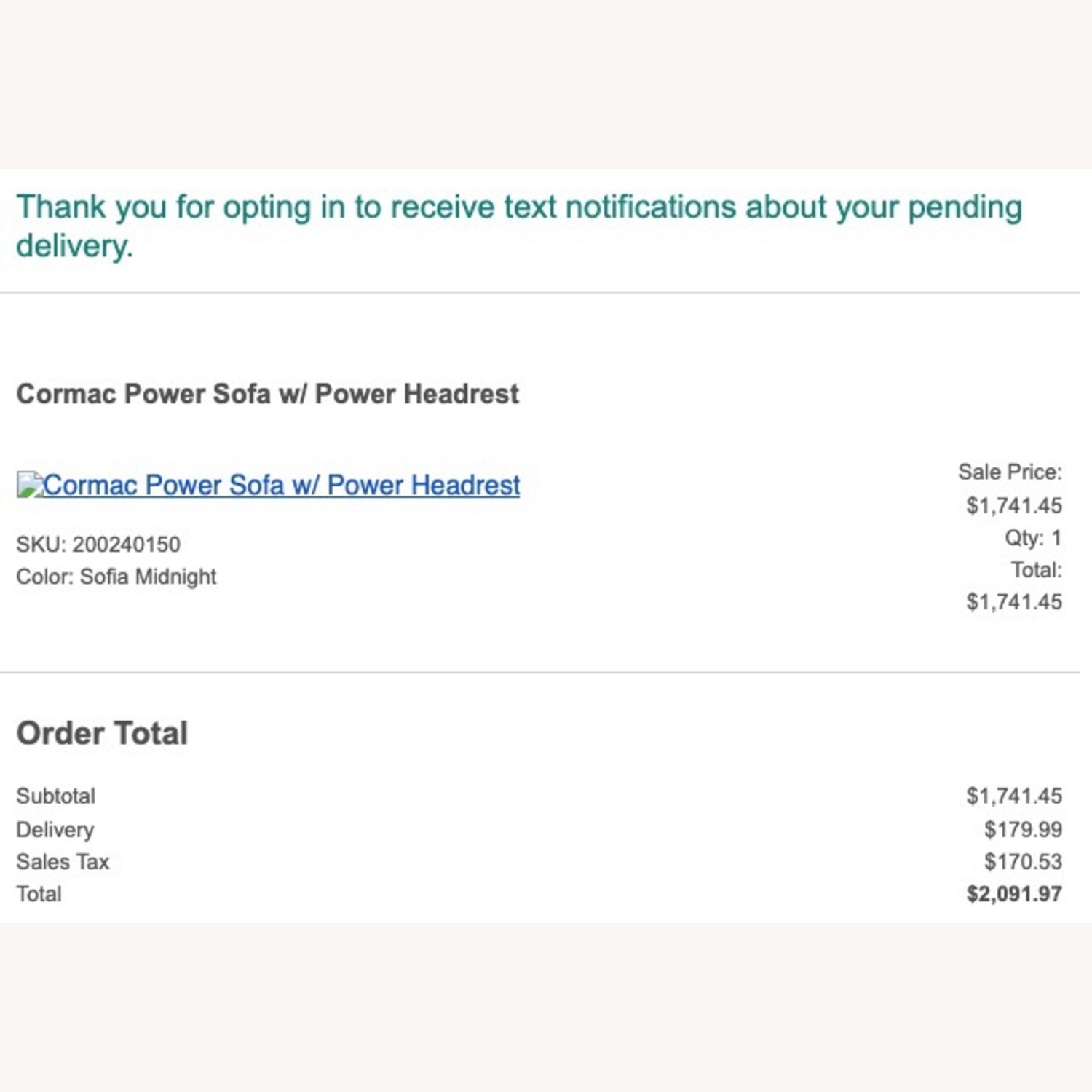Click the bold $2,091.97 grand total
The width and height of the screenshot is (1092, 1092).
(1013, 894)
